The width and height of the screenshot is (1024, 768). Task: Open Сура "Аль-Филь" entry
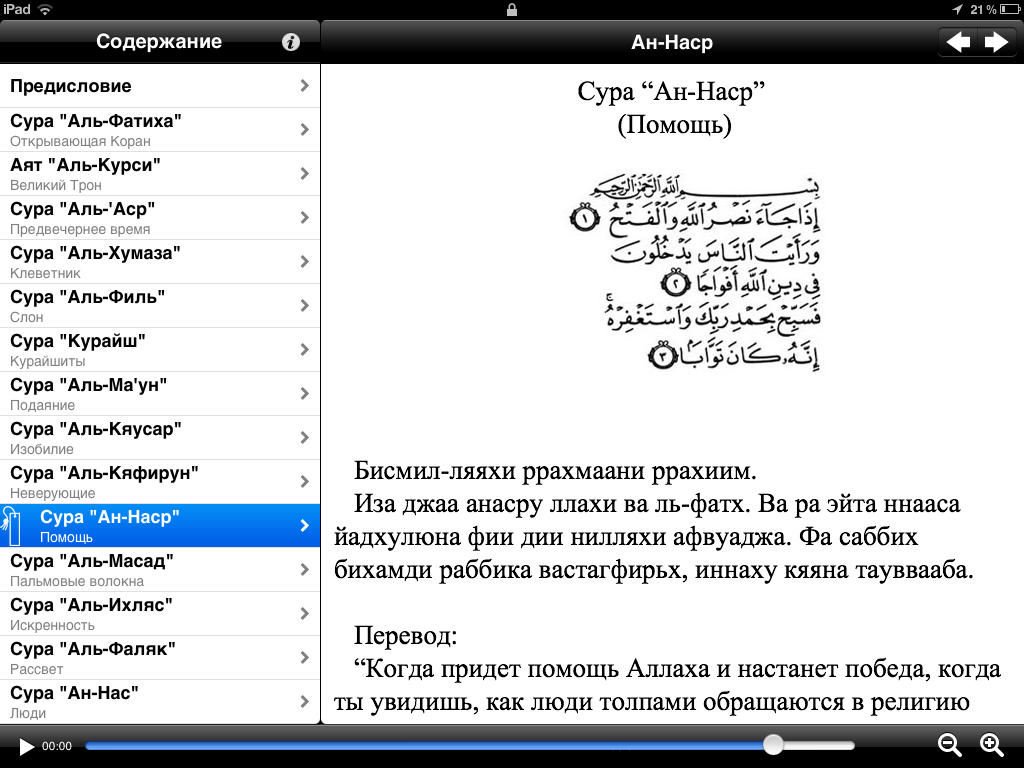point(160,306)
